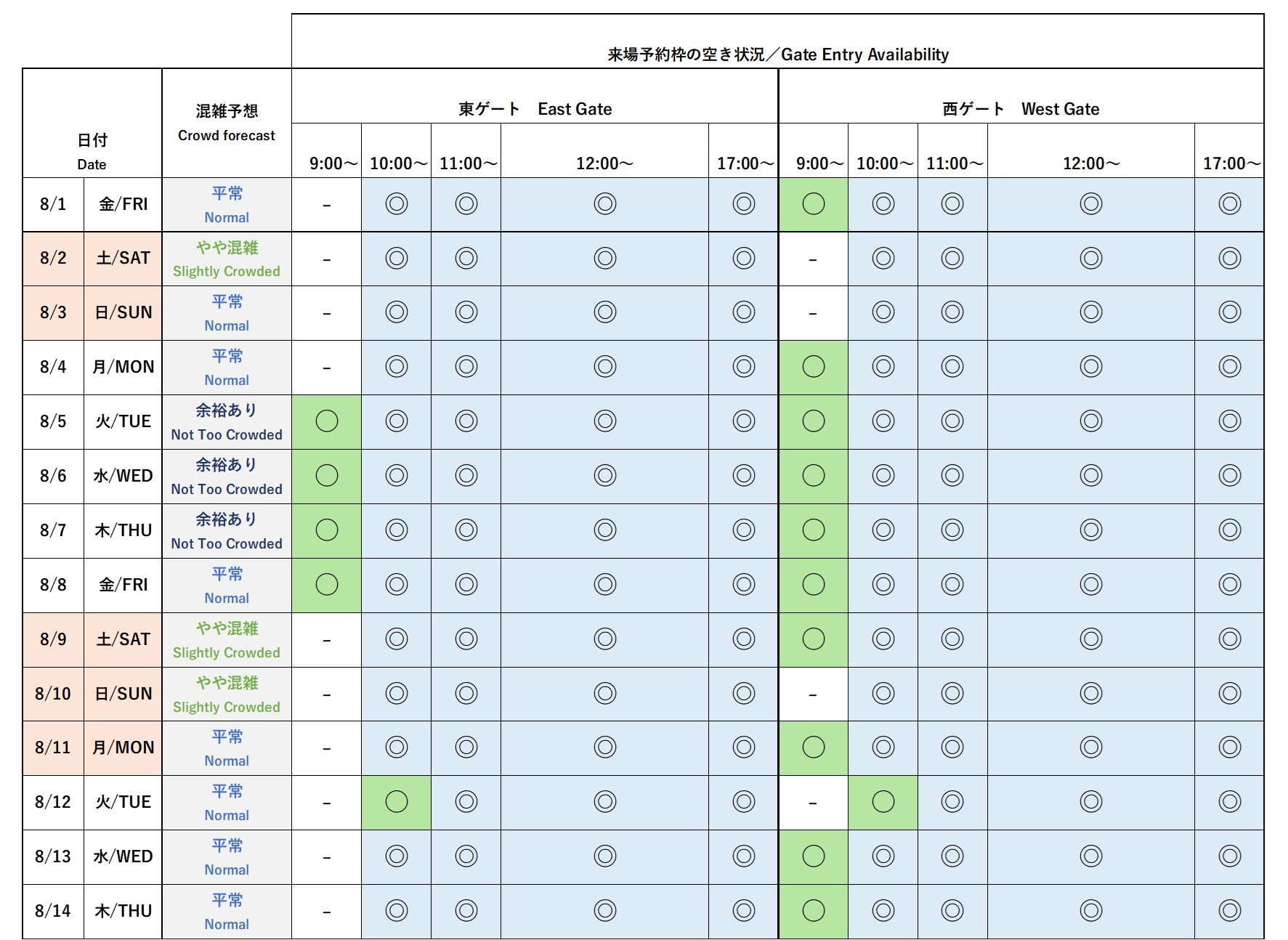Select West Gate 9:00 circle on 8/1
This screenshot has height=940, width=1288.
click(x=813, y=204)
